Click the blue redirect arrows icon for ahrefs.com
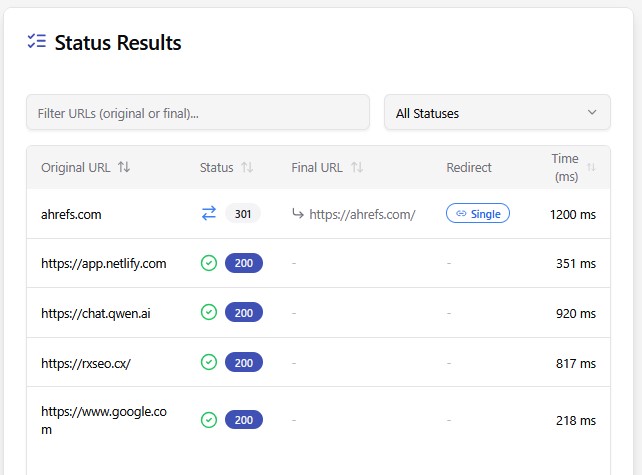Viewport: 642px width, 475px height. click(209, 213)
